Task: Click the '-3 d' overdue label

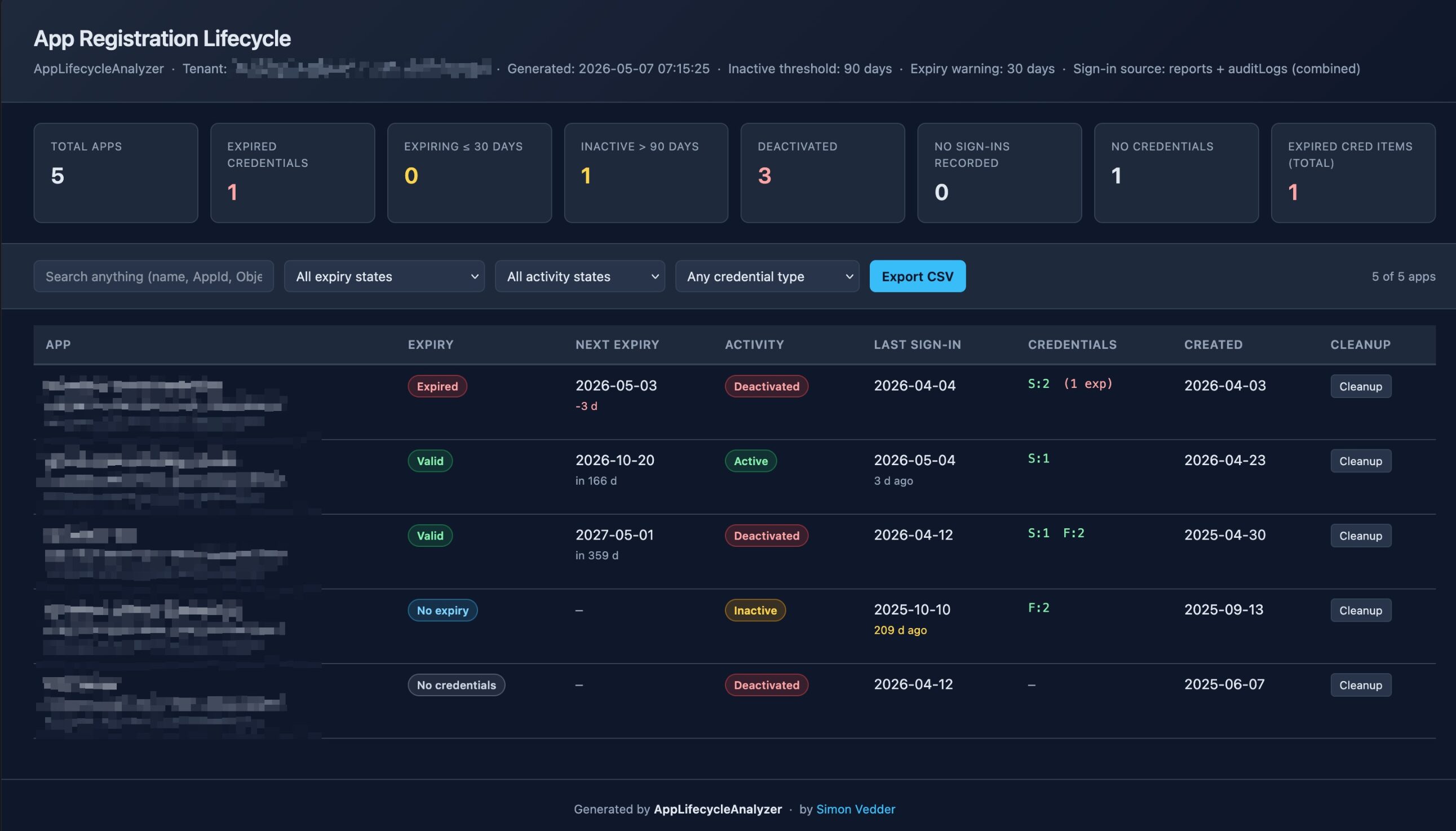Action: tap(586, 406)
